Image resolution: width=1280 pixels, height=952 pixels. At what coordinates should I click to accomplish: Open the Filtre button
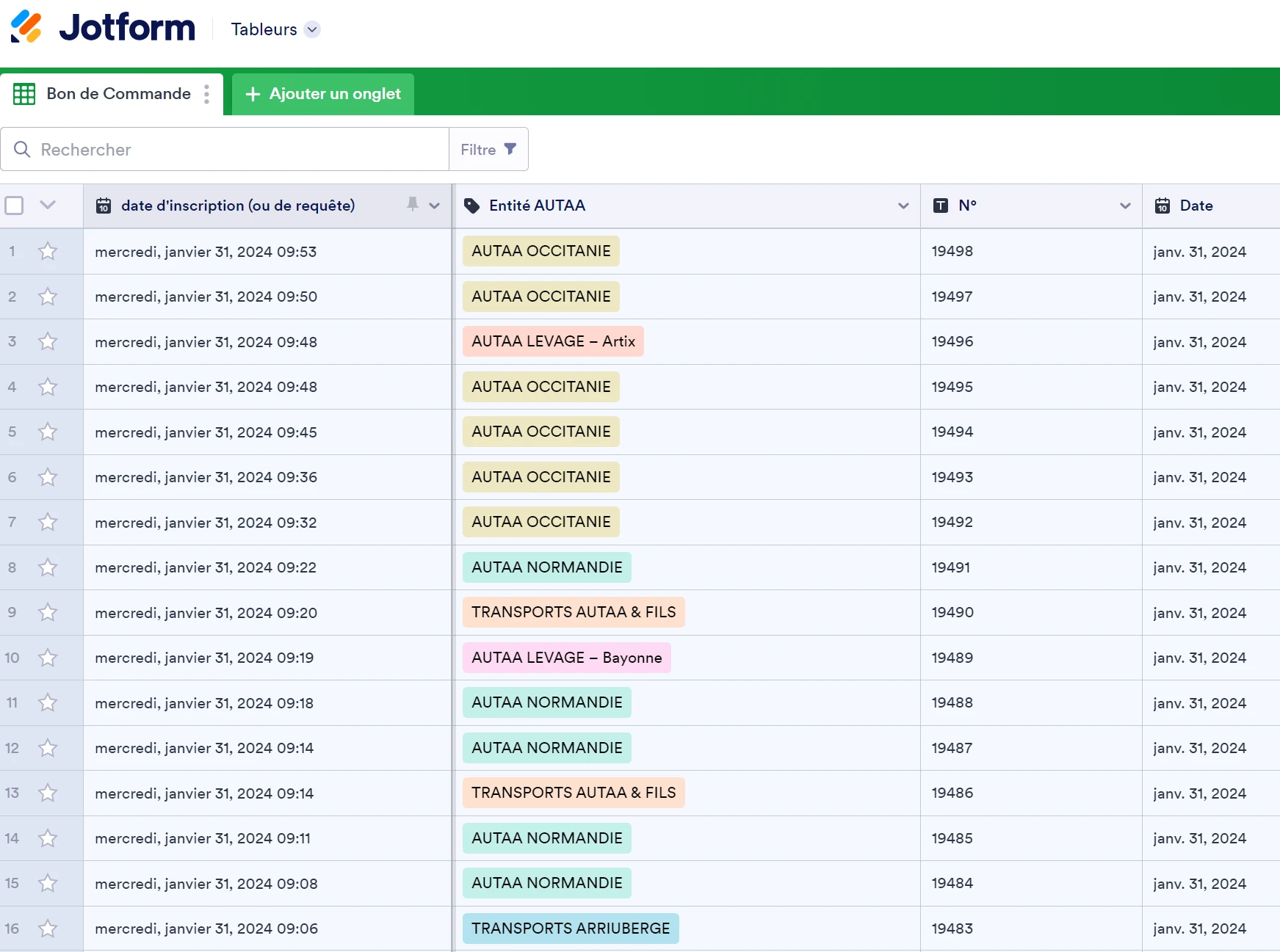pyautogui.click(x=488, y=150)
